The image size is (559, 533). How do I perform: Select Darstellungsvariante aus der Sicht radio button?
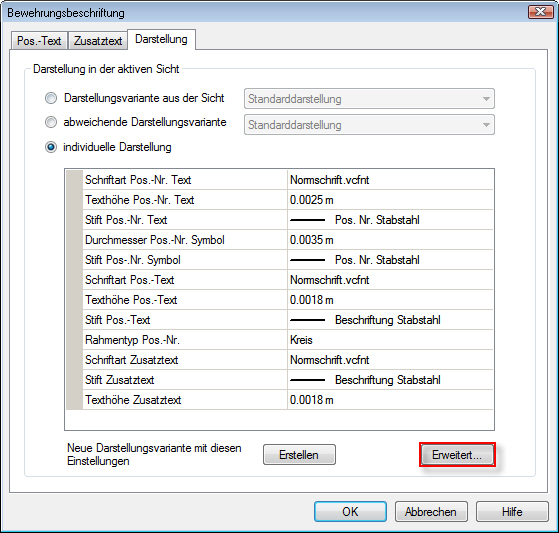tap(51, 98)
